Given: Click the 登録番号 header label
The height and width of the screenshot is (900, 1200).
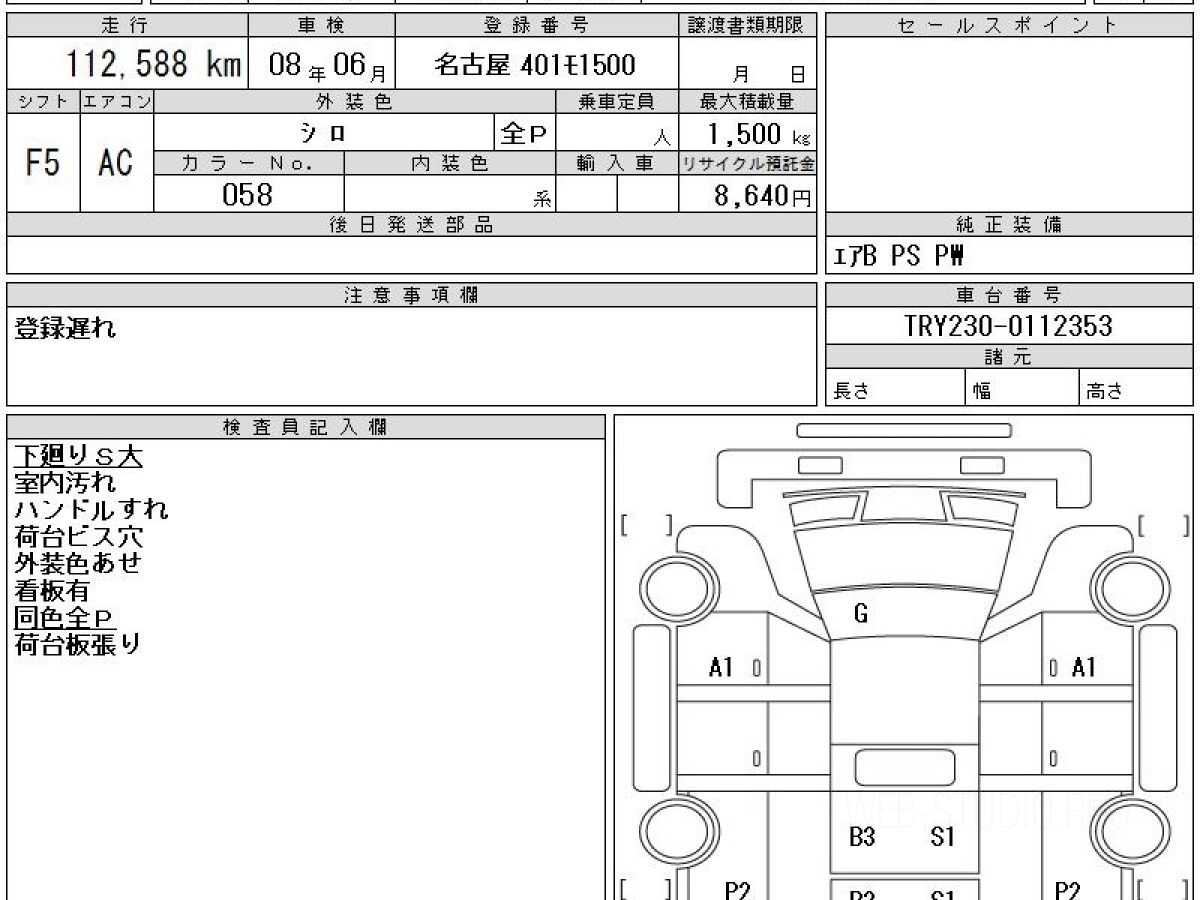Looking at the screenshot, I should [x=537, y=26].
